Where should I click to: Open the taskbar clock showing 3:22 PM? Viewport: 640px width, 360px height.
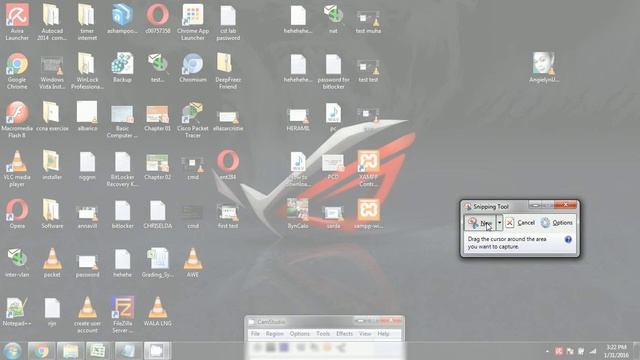(617, 351)
